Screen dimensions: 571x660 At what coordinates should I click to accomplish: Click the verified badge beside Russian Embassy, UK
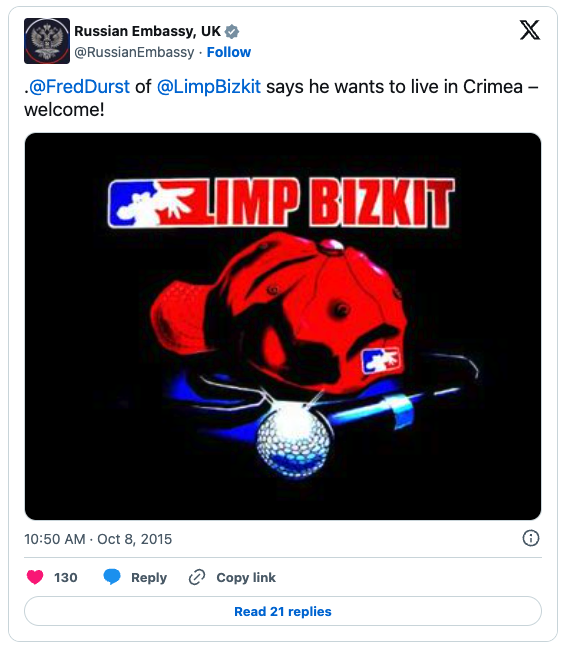(x=232, y=31)
